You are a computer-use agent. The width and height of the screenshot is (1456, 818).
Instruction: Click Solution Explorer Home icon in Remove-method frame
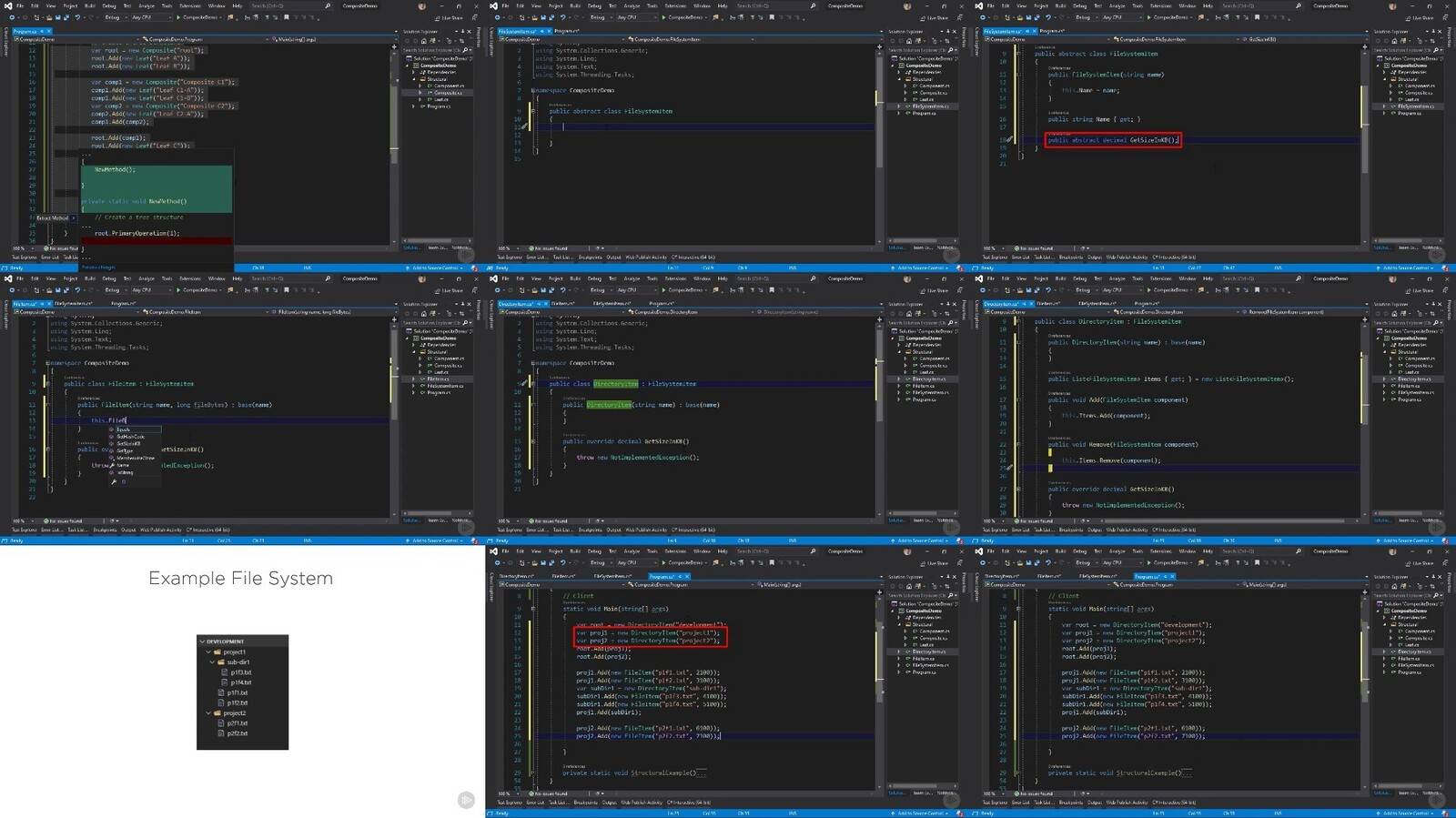tap(1395, 313)
